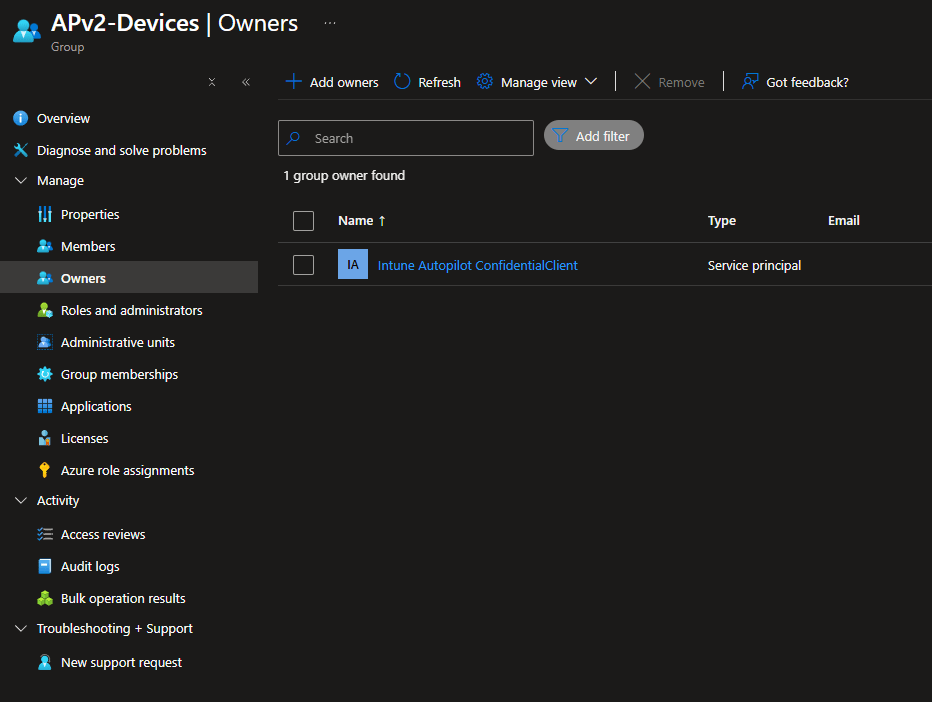Open Azure role assignments
The height and width of the screenshot is (702, 932).
pos(127,470)
